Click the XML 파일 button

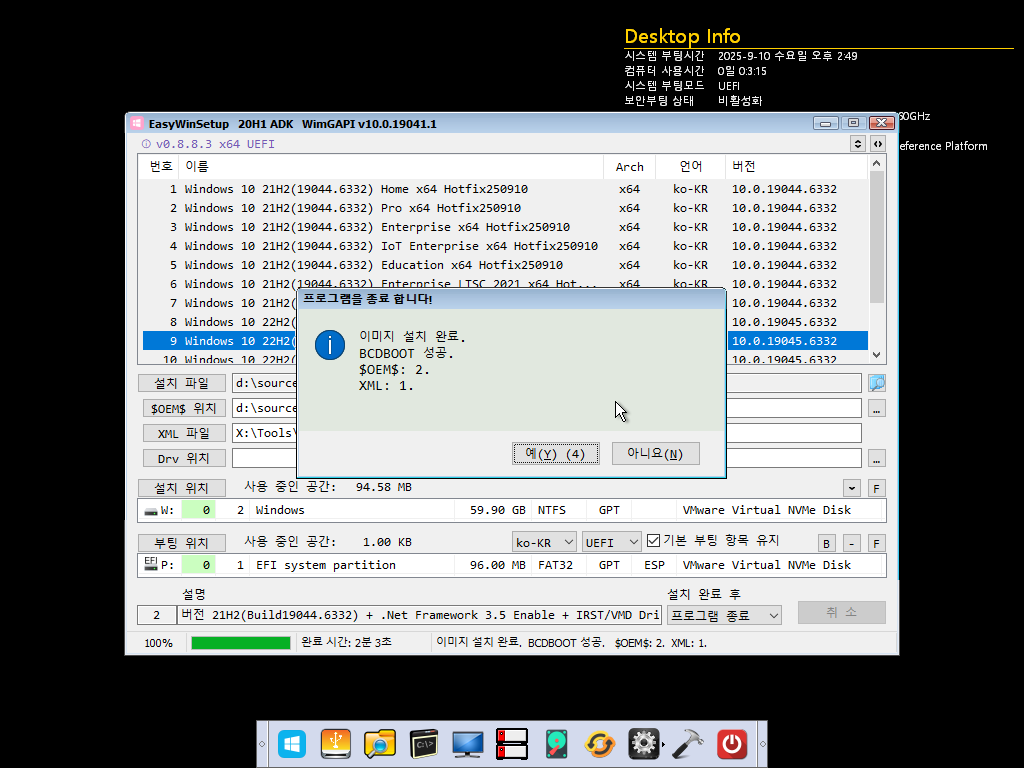point(184,433)
